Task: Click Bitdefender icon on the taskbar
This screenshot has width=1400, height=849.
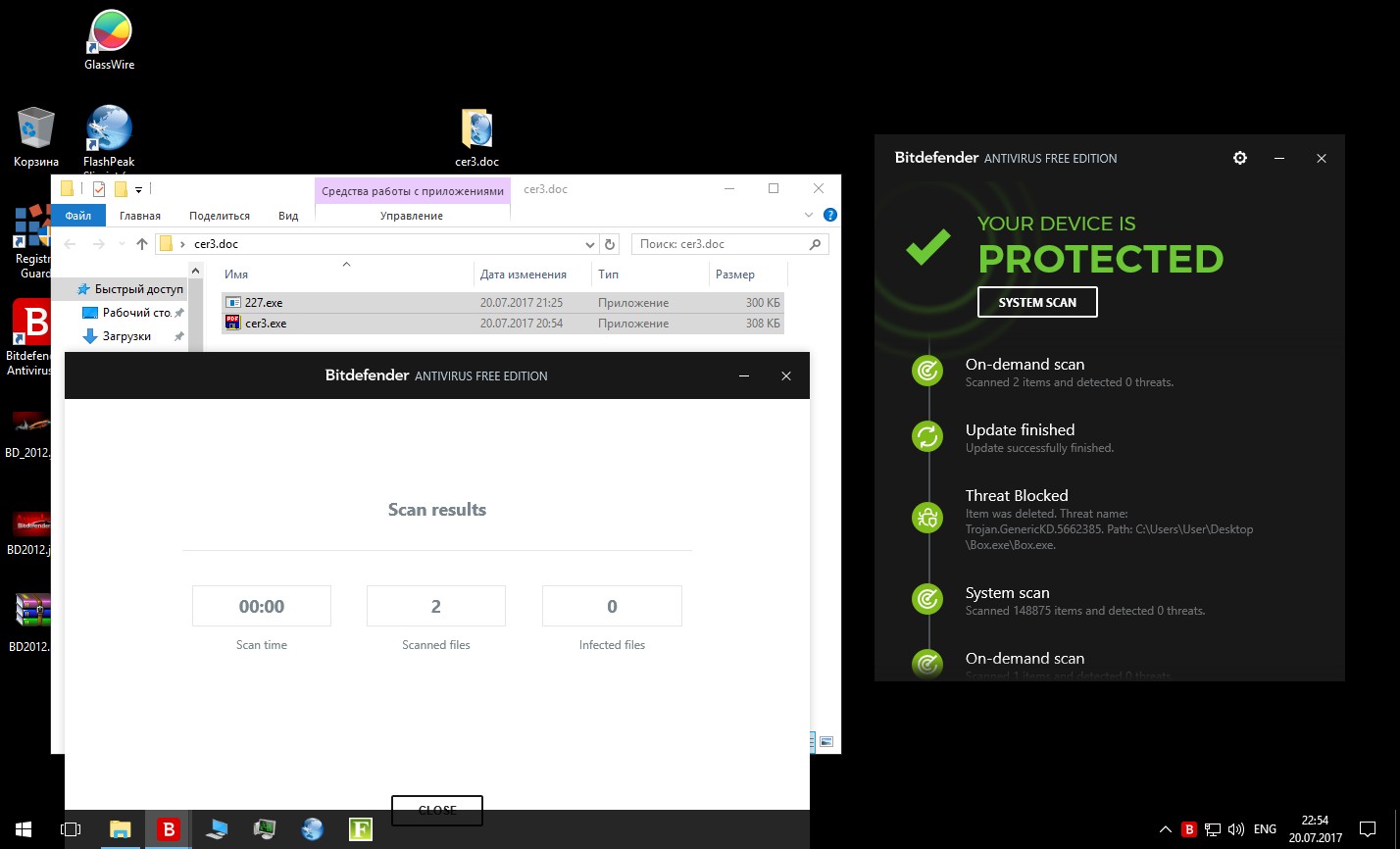Action: [169, 829]
